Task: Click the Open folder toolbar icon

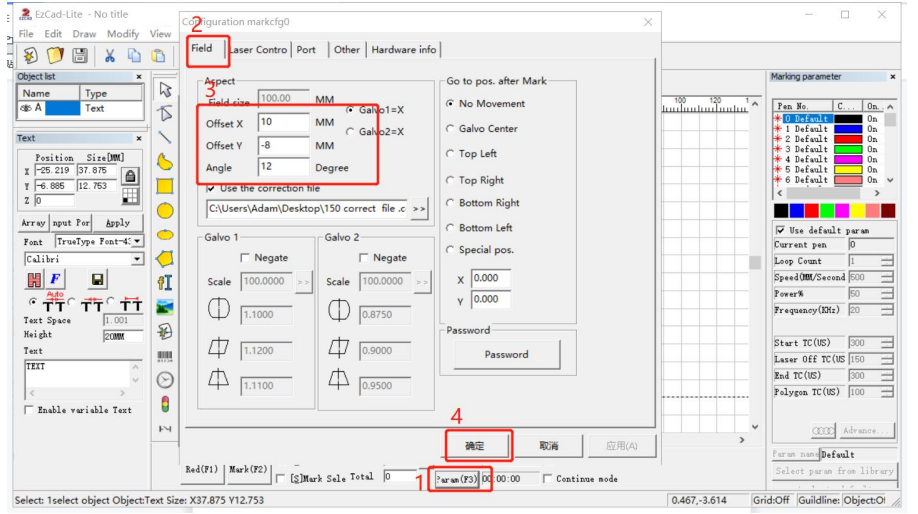Action: pyautogui.click(x=55, y=56)
